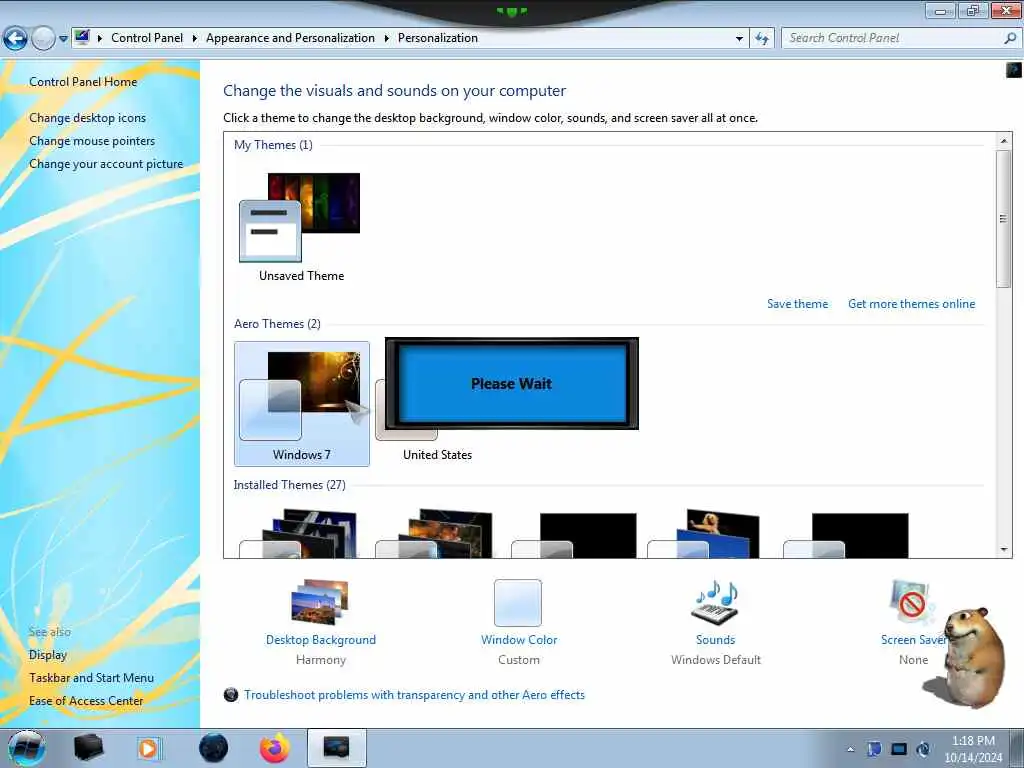
Task: Click the action center flag tray icon
Action: click(x=874, y=749)
